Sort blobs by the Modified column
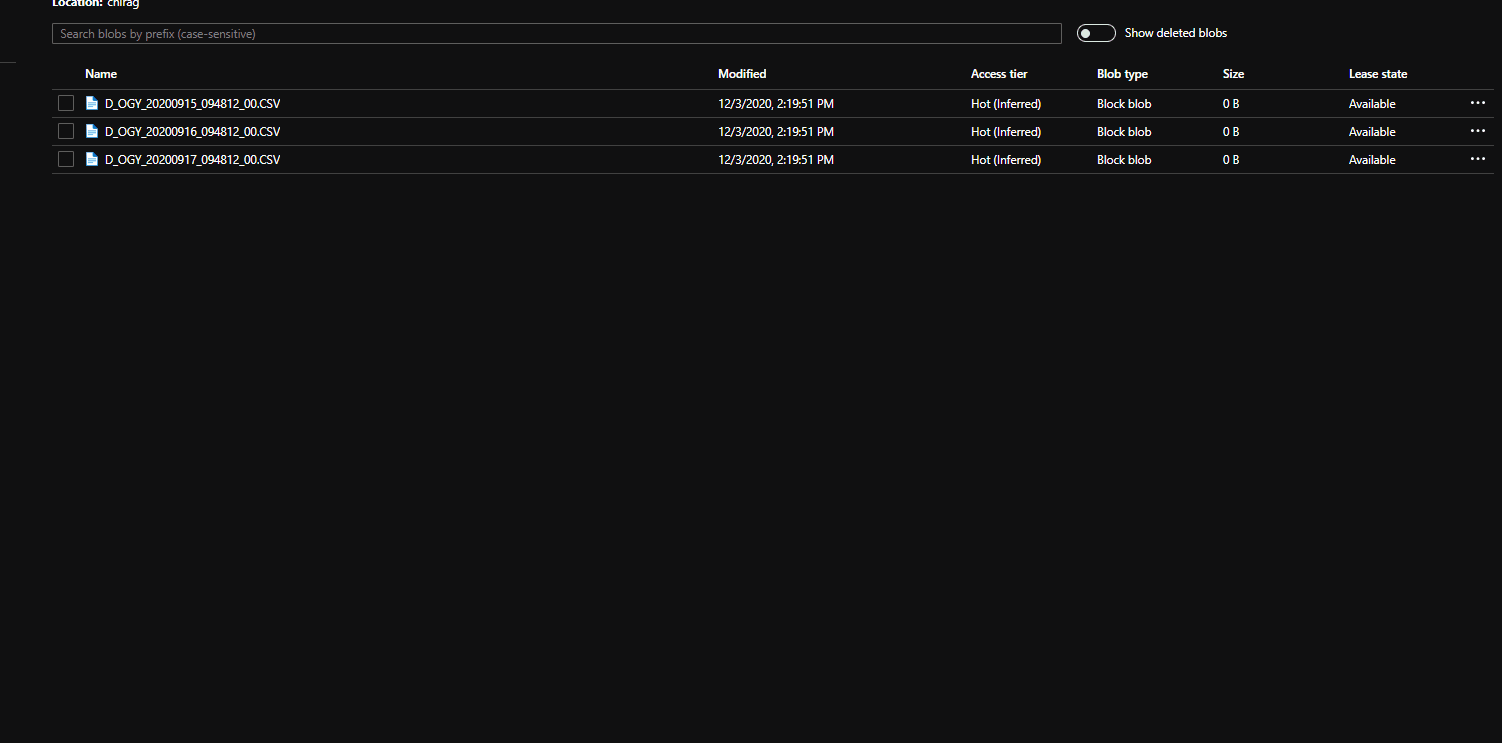1502x743 pixels. point(742,73)
